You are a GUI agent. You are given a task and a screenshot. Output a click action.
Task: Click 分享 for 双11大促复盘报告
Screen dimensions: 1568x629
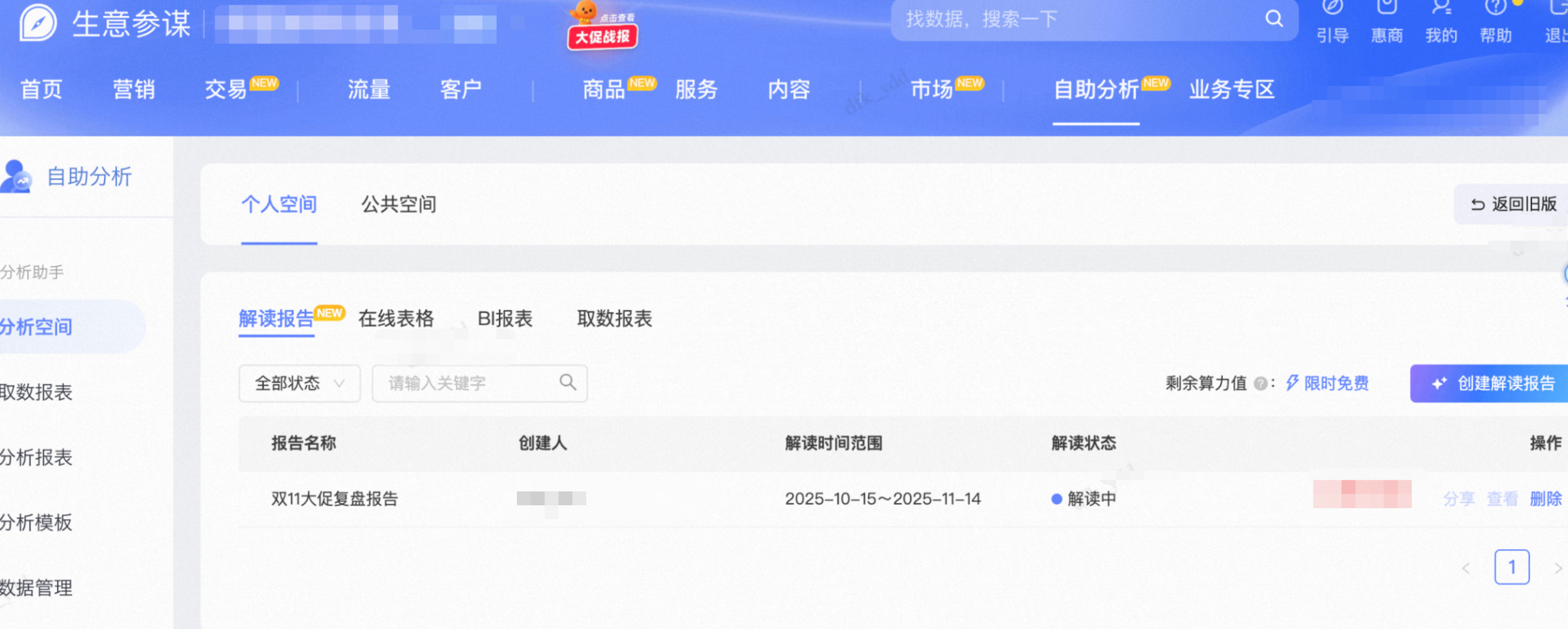1458,499
